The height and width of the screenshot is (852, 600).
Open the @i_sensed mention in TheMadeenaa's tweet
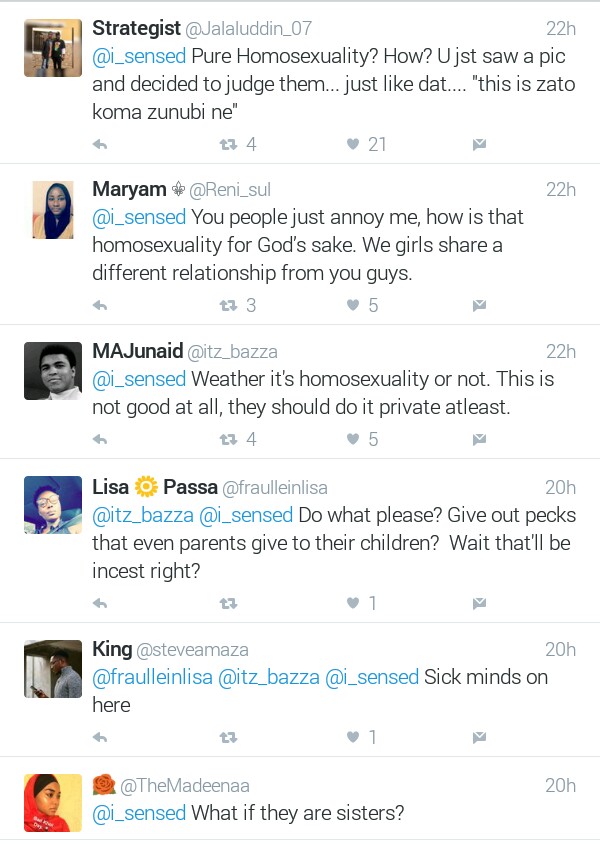139,813
